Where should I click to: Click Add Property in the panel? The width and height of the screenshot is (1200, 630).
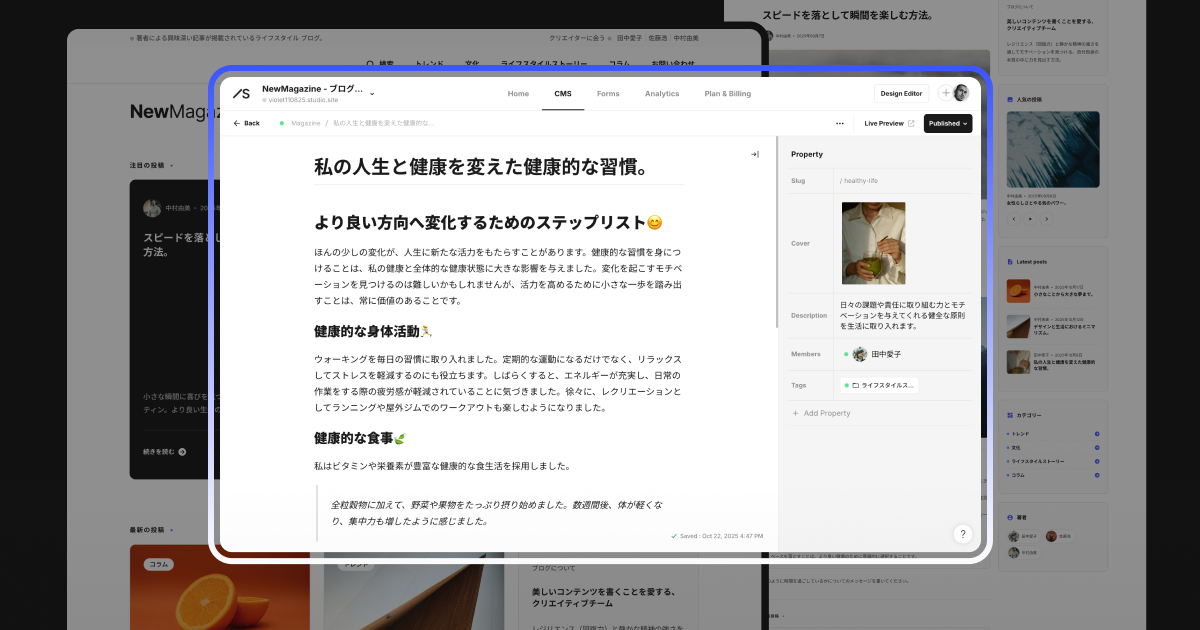point(821,413)
